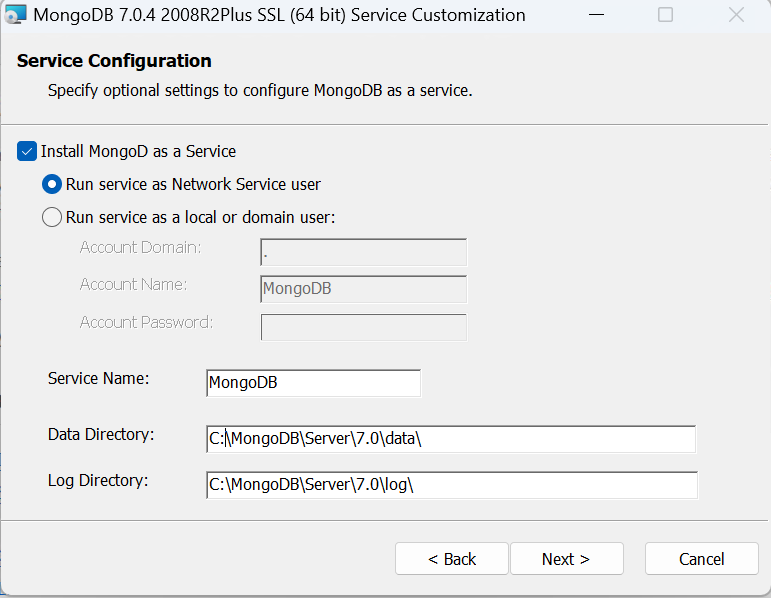This screenshot has width=771, height=598.
Task: Click the Service Configuration heading
Action: click(x=114, y=62)
